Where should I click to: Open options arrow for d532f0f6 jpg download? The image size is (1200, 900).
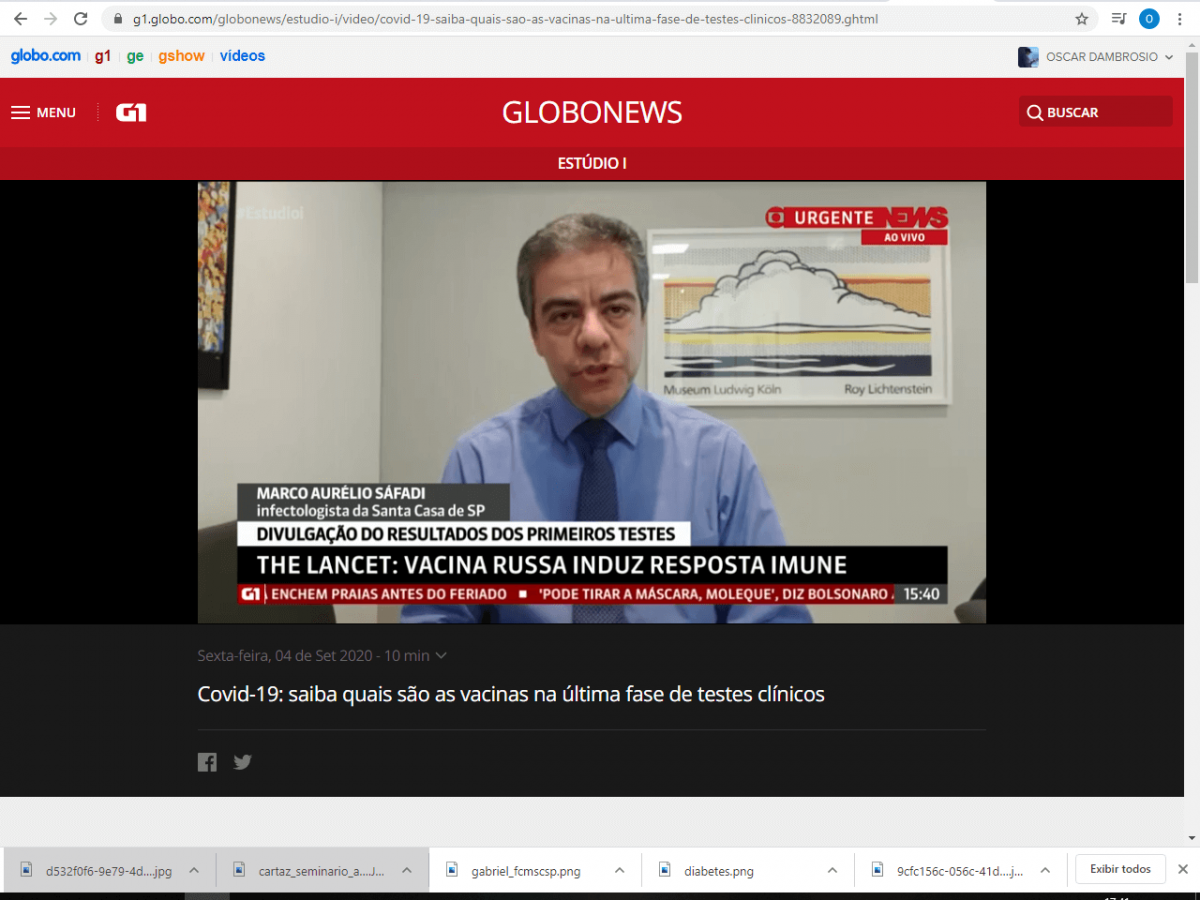click(x=194, y=870)
